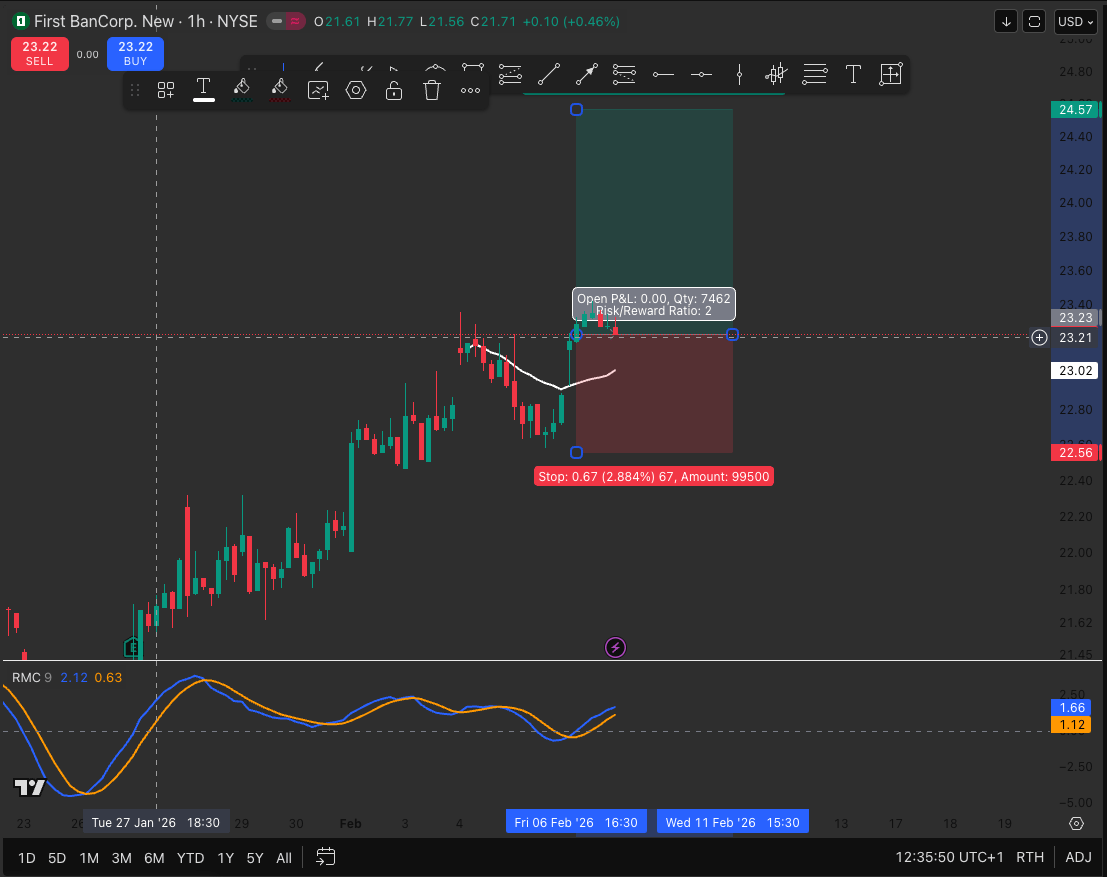The height and width of the screenshot is (877, 1107).
Task: Select the vertical line tool
Action: [x=739, y=74]
